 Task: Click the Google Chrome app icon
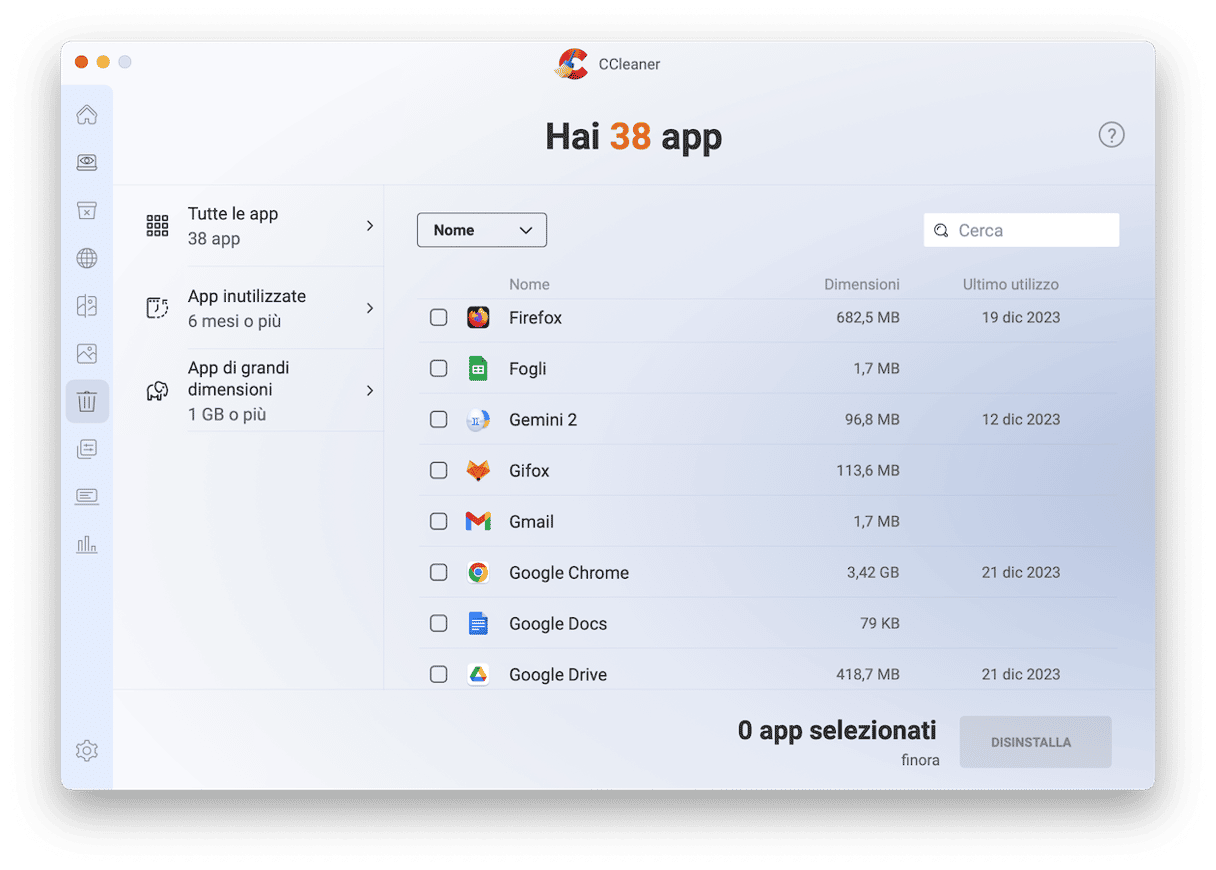tap(478, 572)
